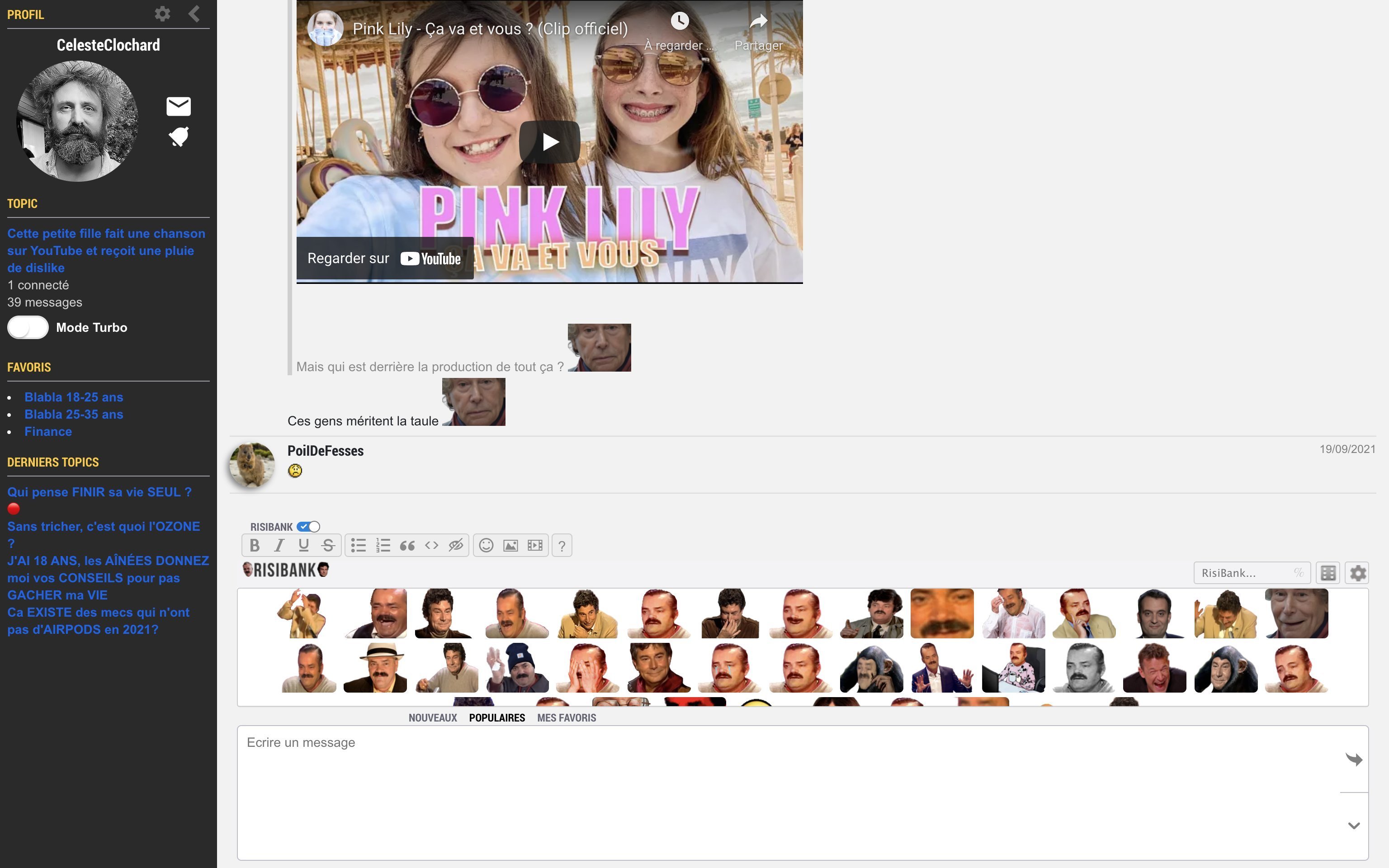Collapse the sidebar with left chevron
Viewport: 1389px width, 868px height.
click(x=194, y=14)
